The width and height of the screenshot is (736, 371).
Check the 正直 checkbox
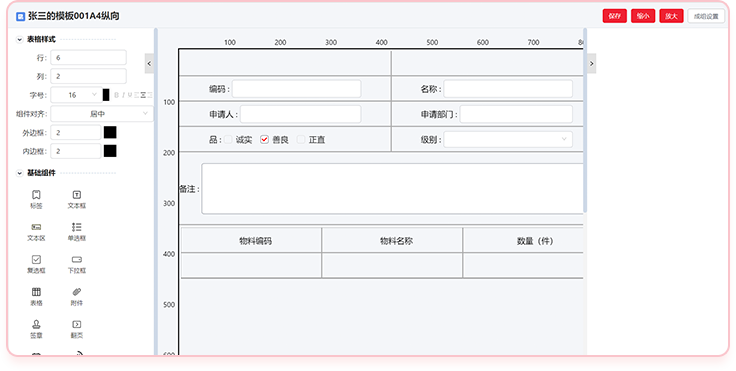[301, 139]
